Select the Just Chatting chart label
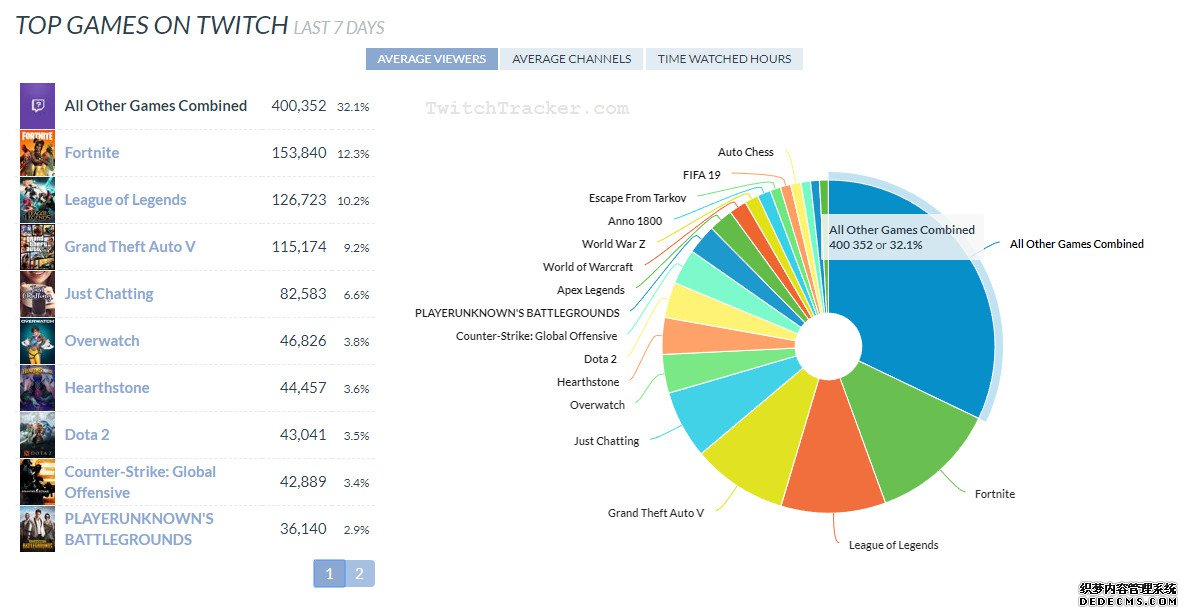 pyautogui.click(x=606, y=441)
